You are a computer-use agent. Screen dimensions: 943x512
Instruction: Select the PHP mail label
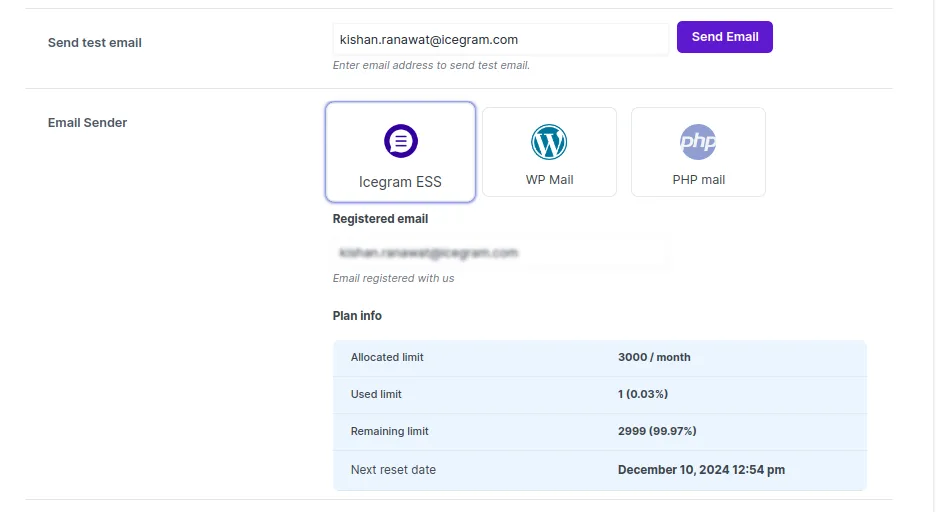(698, 180)
